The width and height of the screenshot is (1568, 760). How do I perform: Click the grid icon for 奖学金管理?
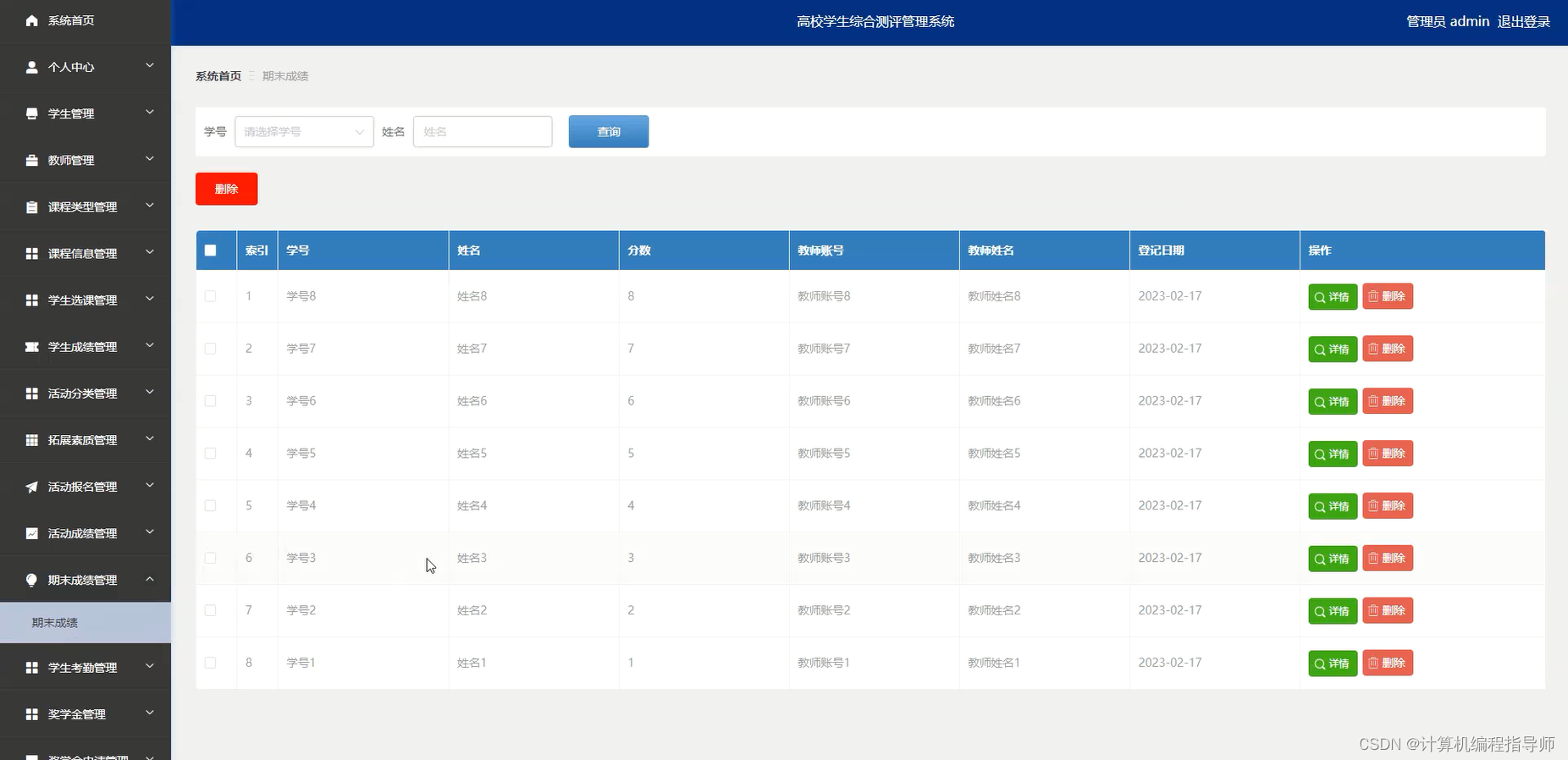31,714
